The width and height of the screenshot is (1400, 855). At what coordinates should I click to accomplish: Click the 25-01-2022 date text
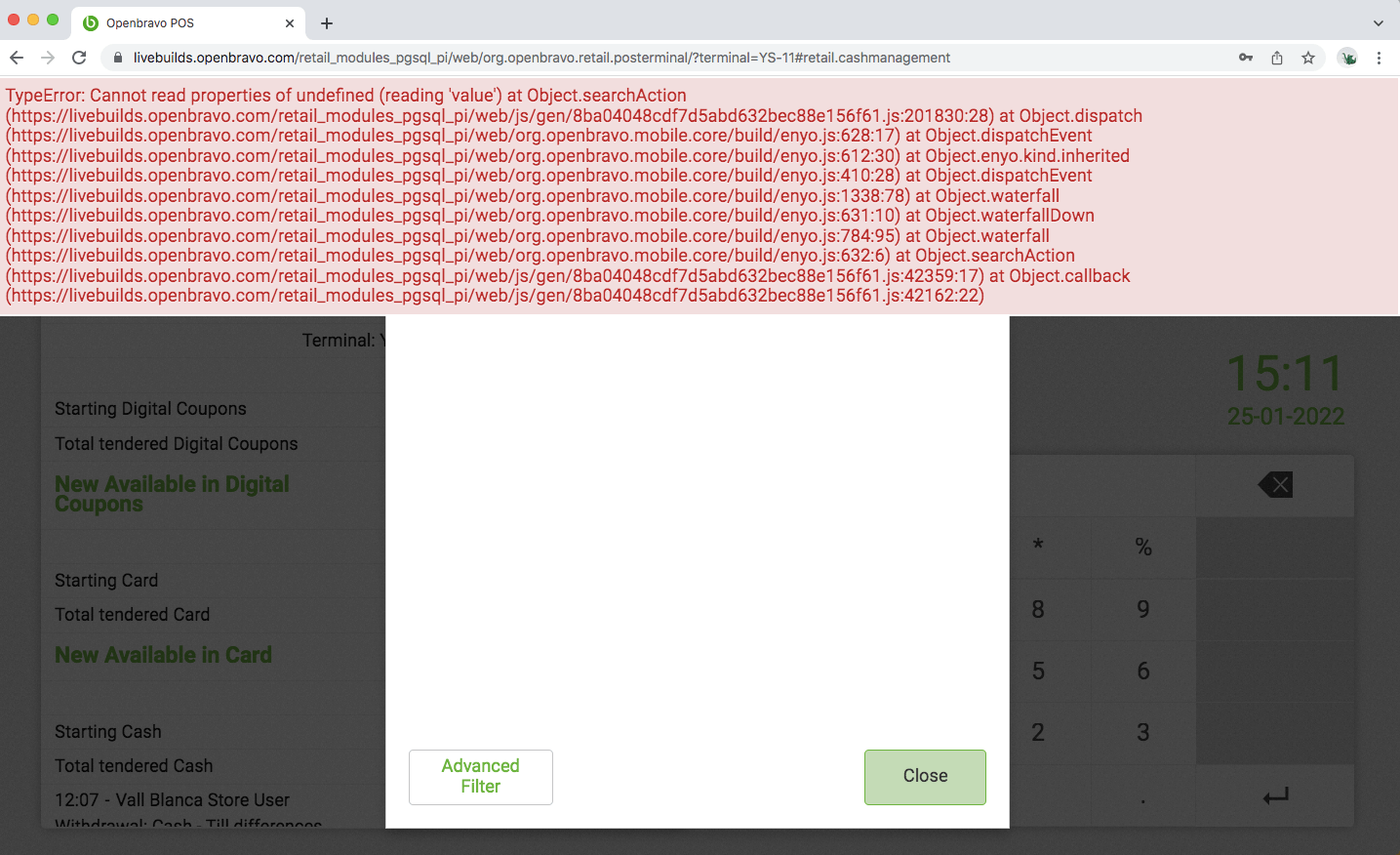[x=1285, y=417]
